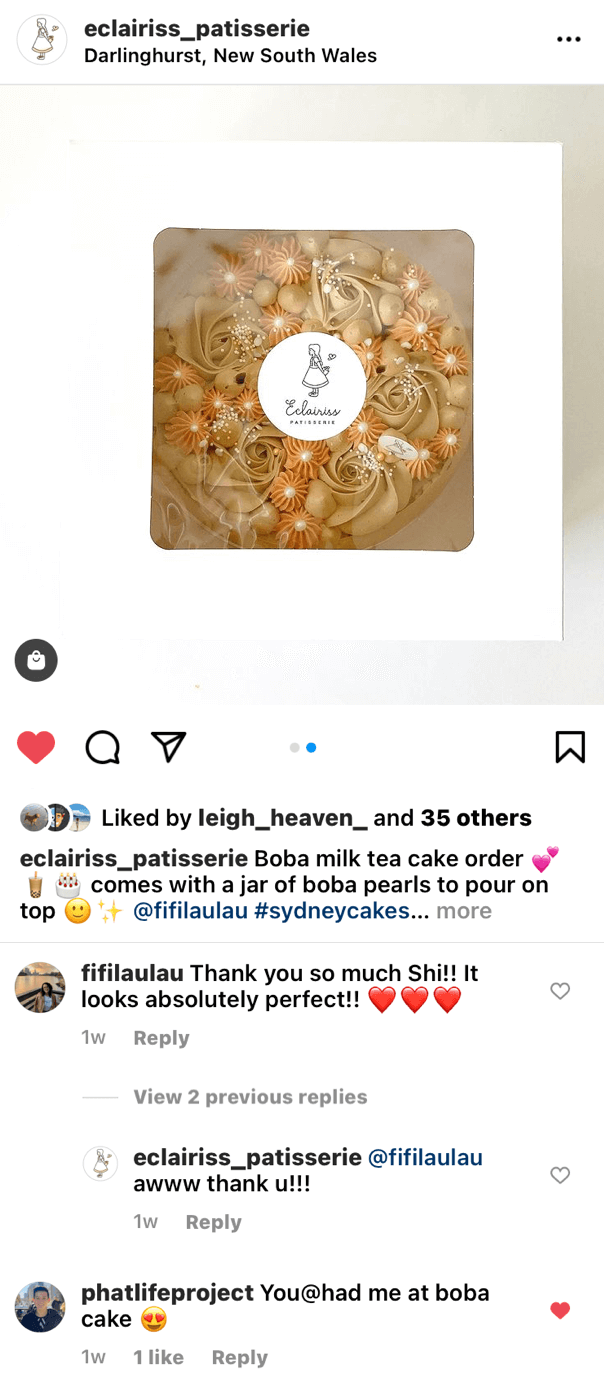Share the post with the paper plane icon
Image resolution: width=604 pixels, height=1376 pixels.
(x=168, y=747)
